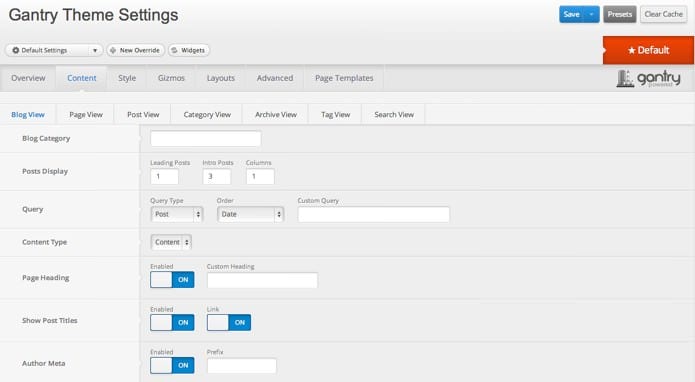The height and width of the screenshot is (382, 695).
Task: Click the Author Meta label
Action: [43, 363]
